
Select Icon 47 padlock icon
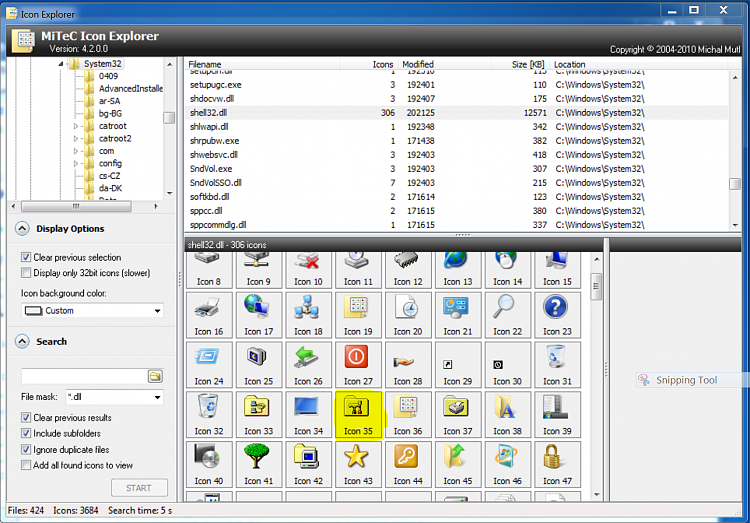click(557, 464)
